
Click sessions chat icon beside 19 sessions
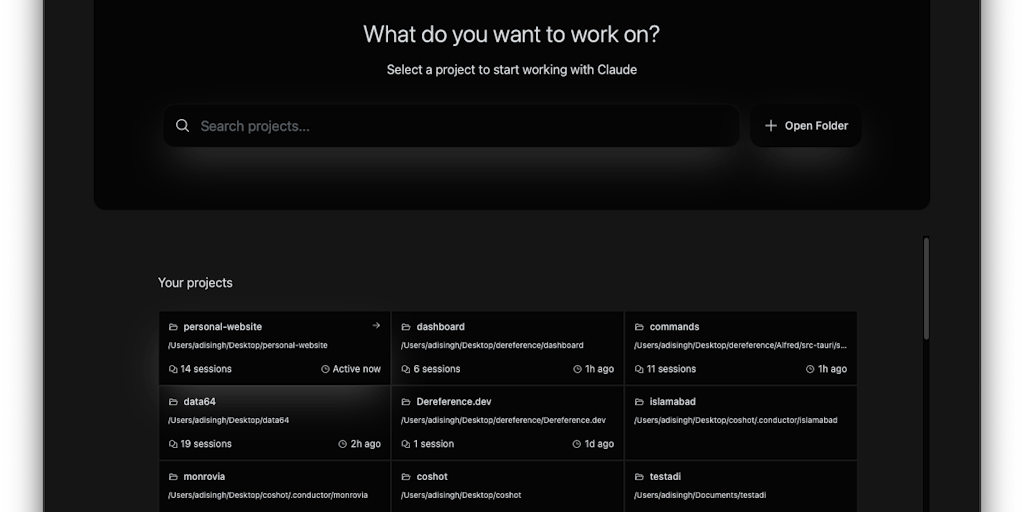pos(173,444)
